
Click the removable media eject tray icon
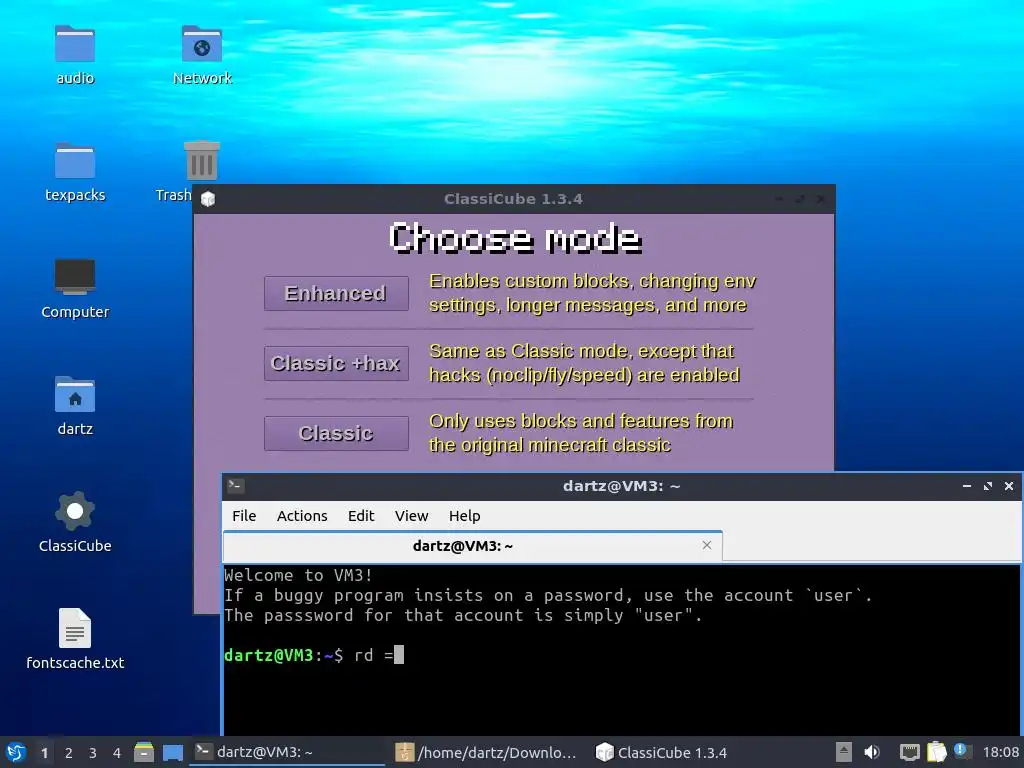point(844,752)
